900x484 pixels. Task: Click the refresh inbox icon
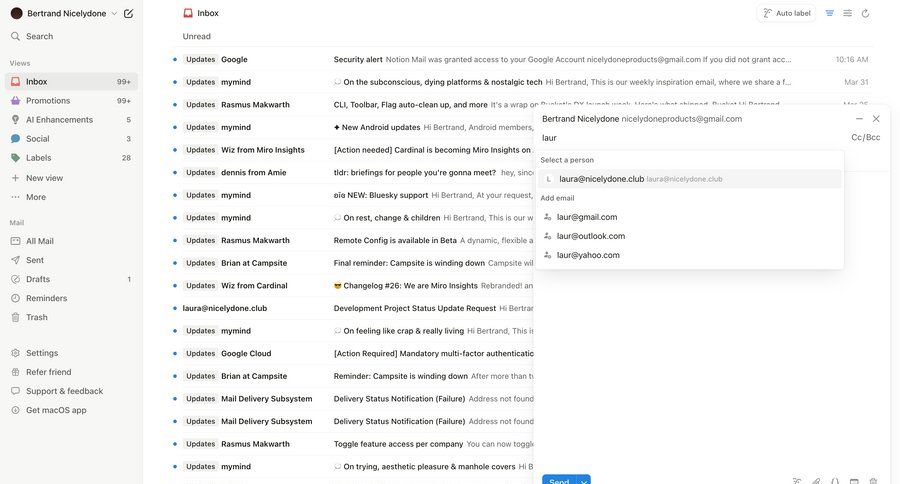(x=865, y=13)
